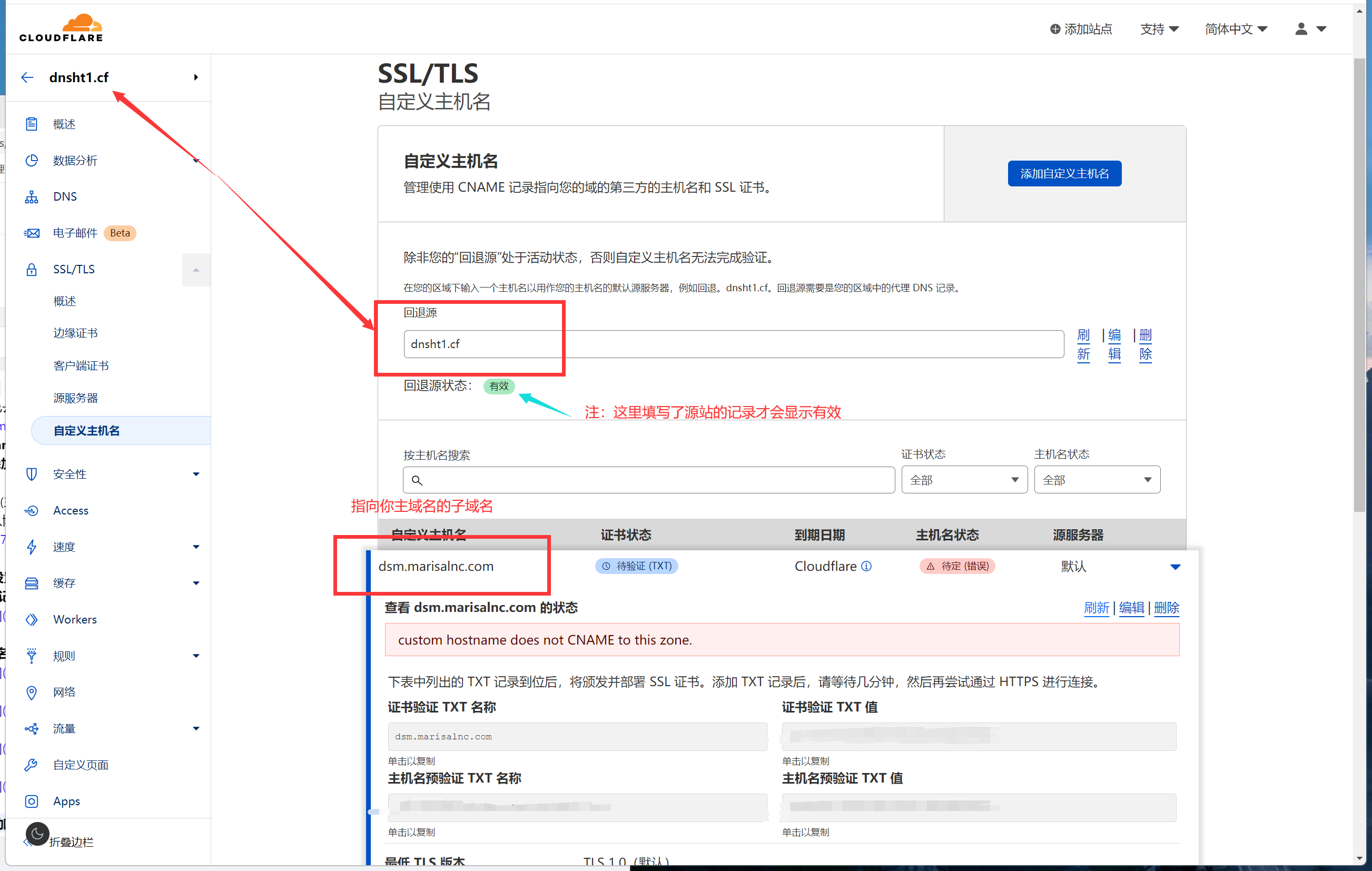The width and height of the screenshot is (1372, 871).
Task: Click the 删除 link beside the fallback origin field
Action: (1145, 344)
